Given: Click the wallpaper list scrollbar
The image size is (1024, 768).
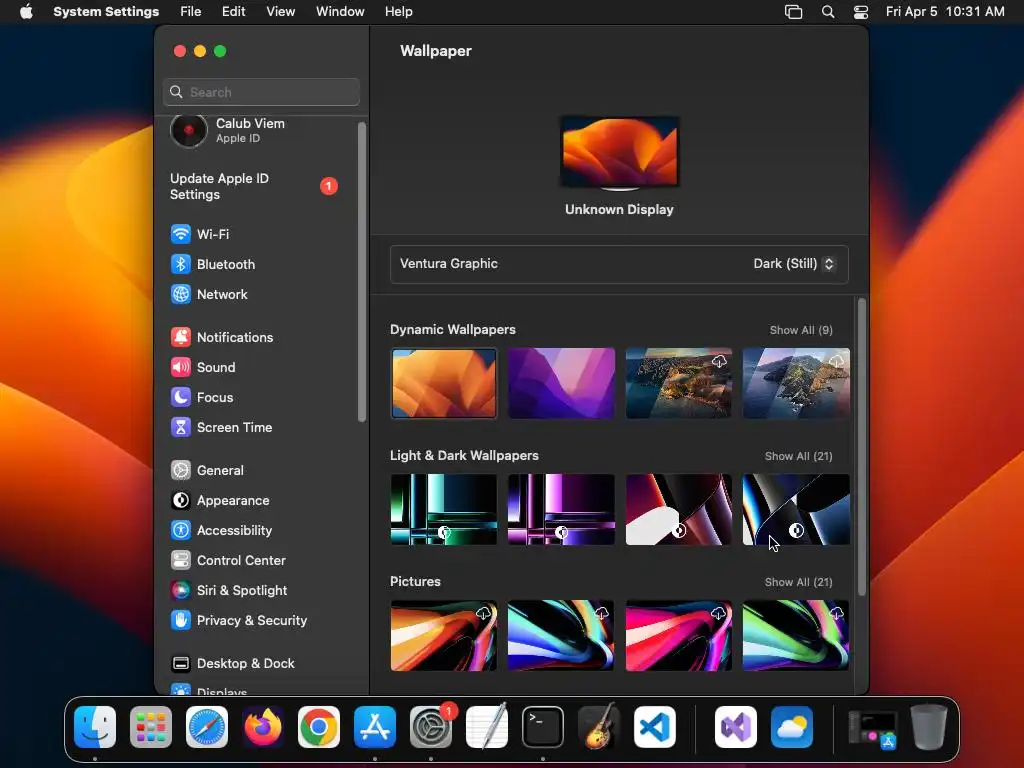Looking at the screenshot, I should (862, 447).
